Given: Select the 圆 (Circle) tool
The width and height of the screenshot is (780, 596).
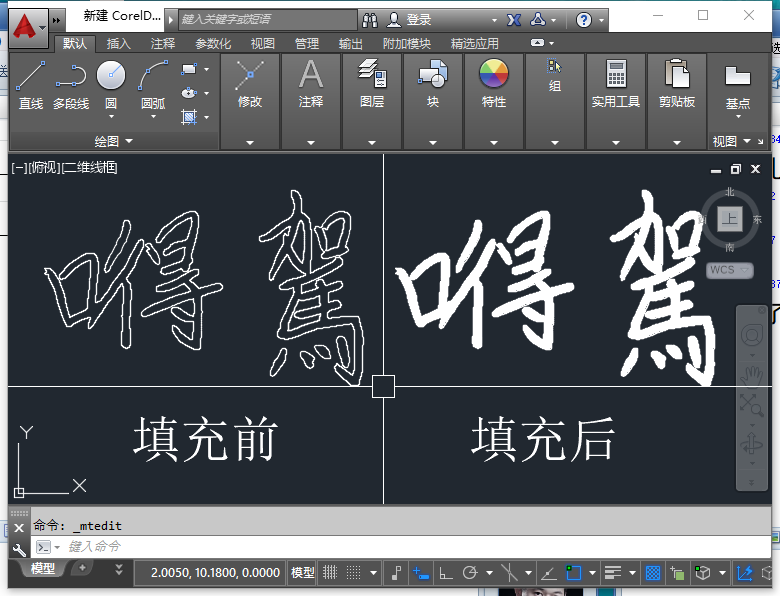Looking at the screenshot, I should 111,85.
